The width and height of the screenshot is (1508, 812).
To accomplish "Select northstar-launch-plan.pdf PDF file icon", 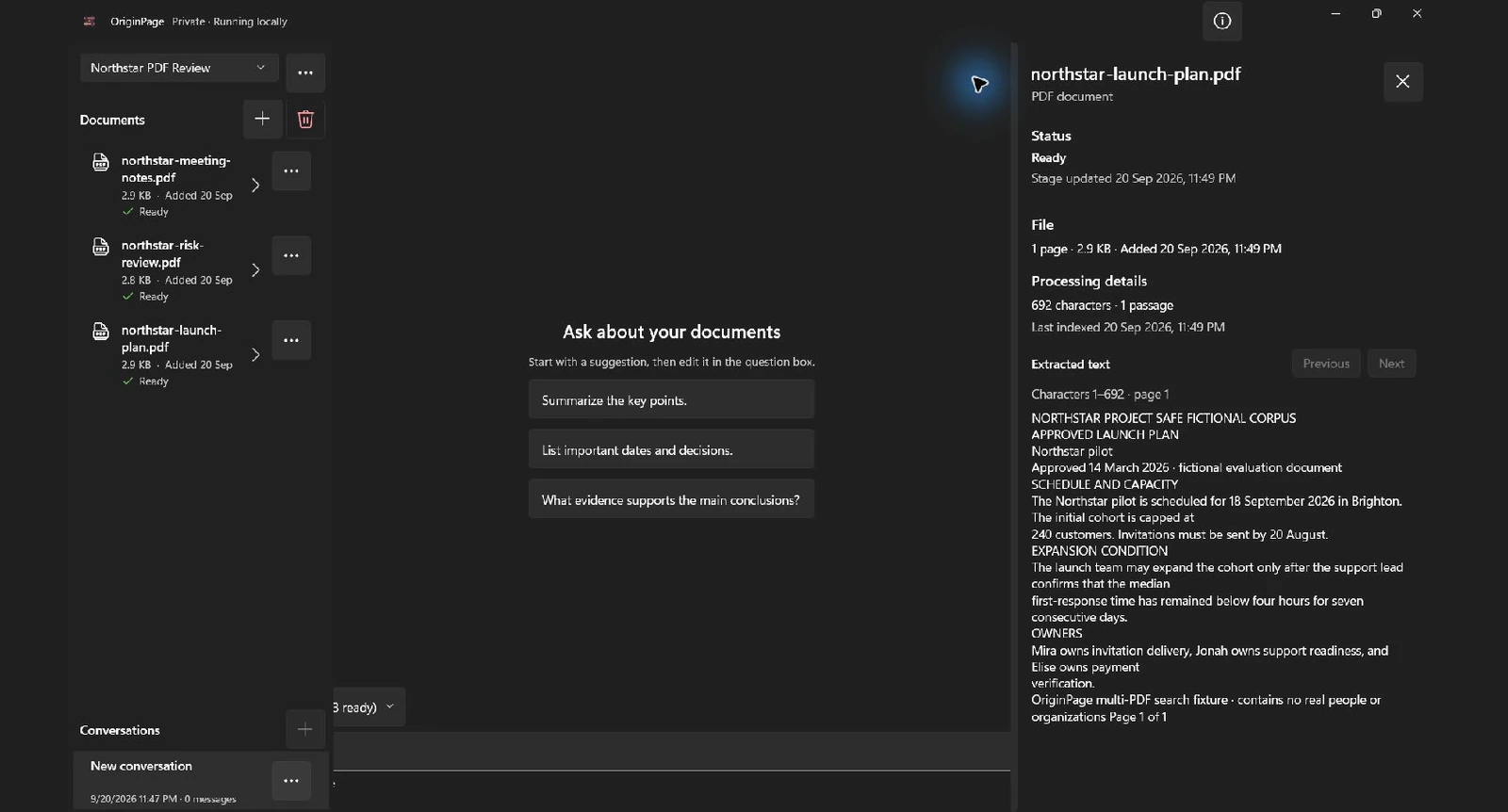I will [x=101, y=332].
